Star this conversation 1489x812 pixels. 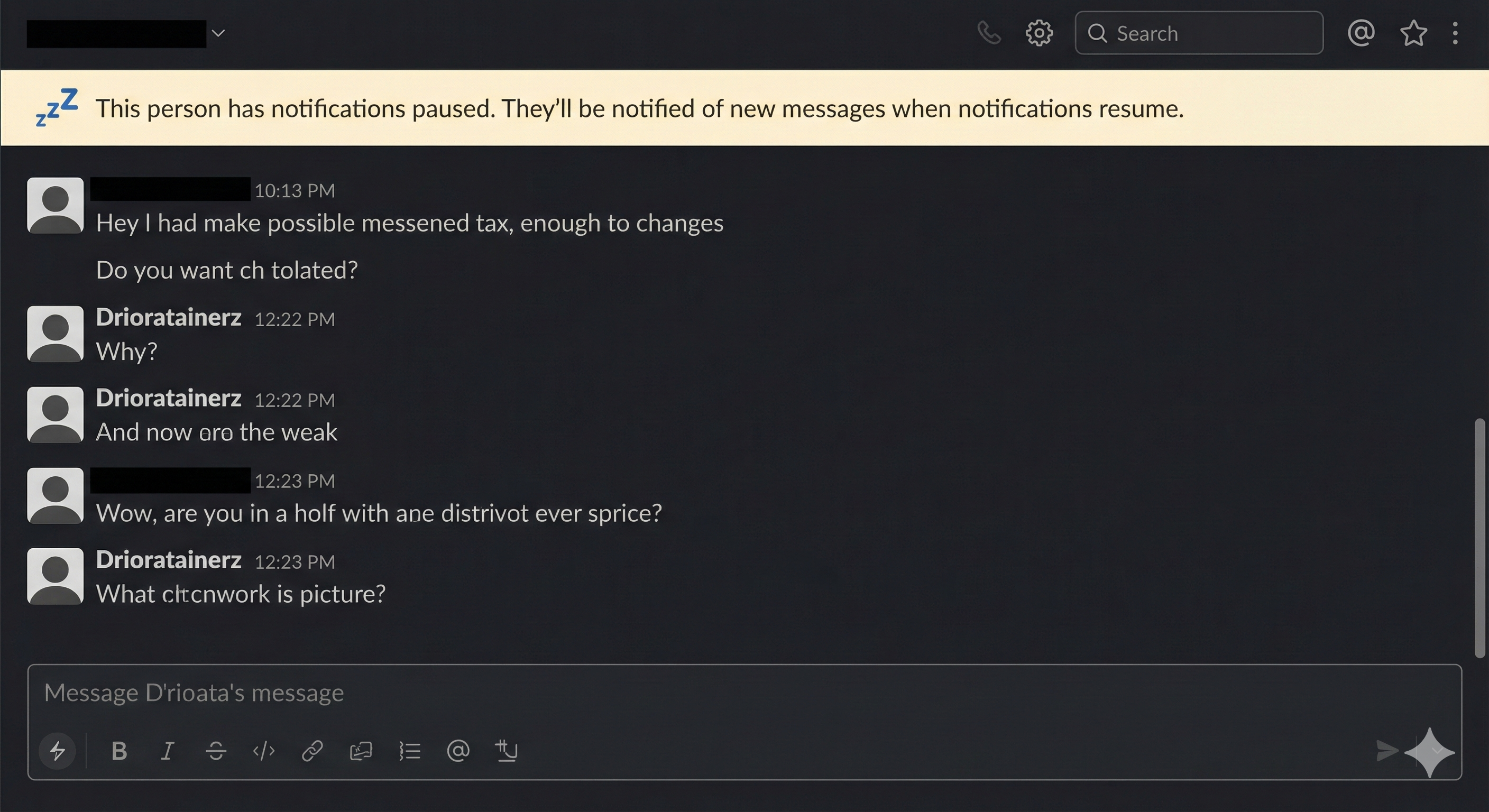(1413, 33)
